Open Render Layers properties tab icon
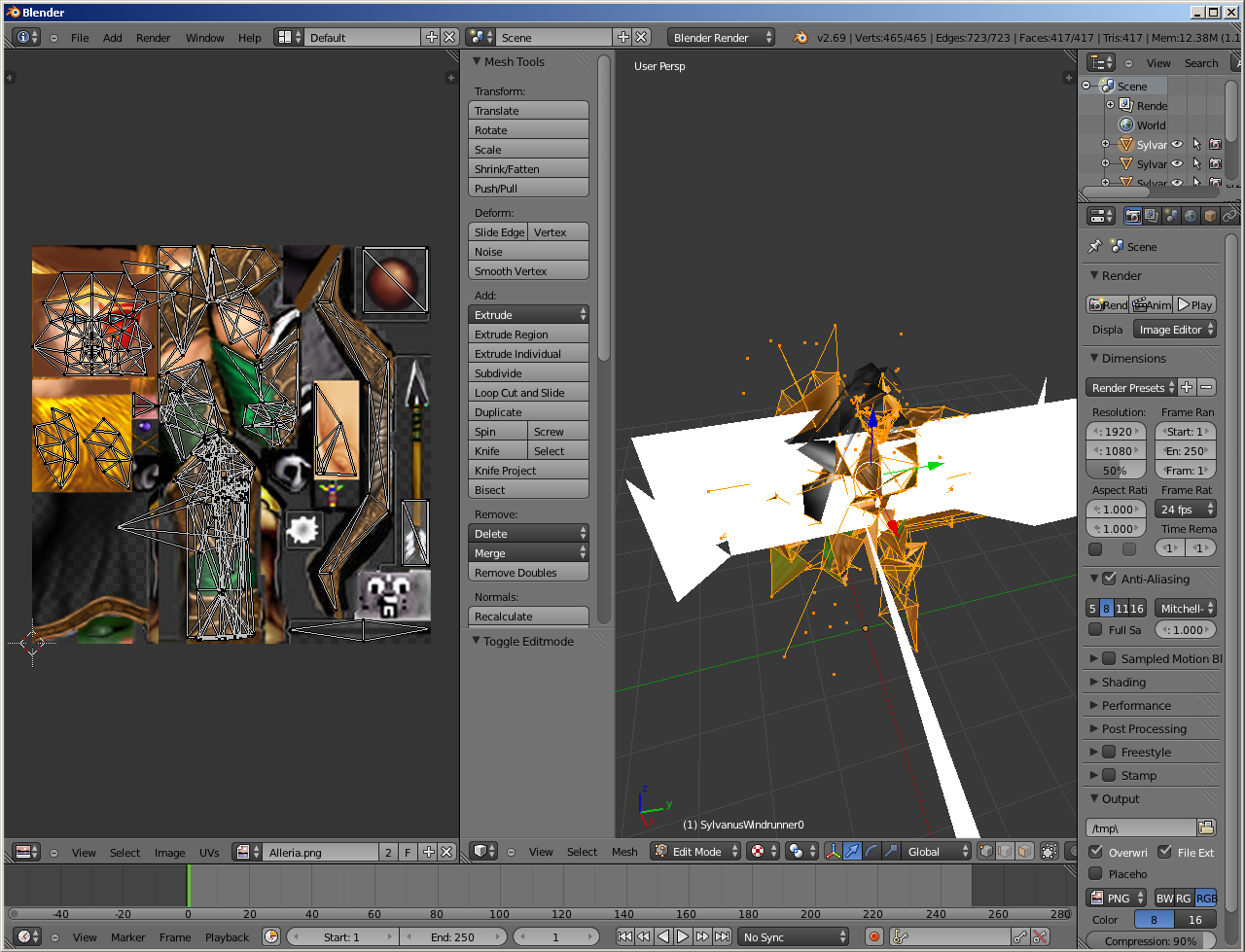Screen dimensions: 1245x952 (x=1152, y=216)
